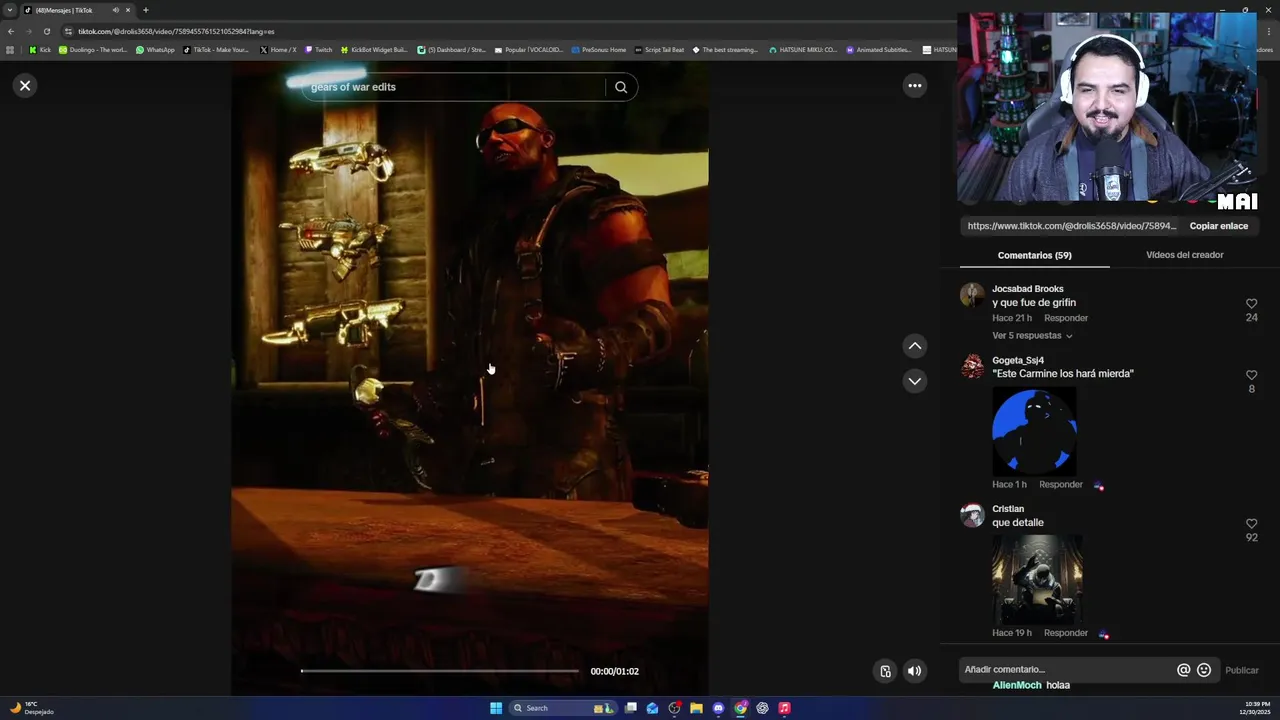Open the KickBot Widget Builder bookmark
1280x720 pixels.
pyautogui.click(x=374, y=50)
